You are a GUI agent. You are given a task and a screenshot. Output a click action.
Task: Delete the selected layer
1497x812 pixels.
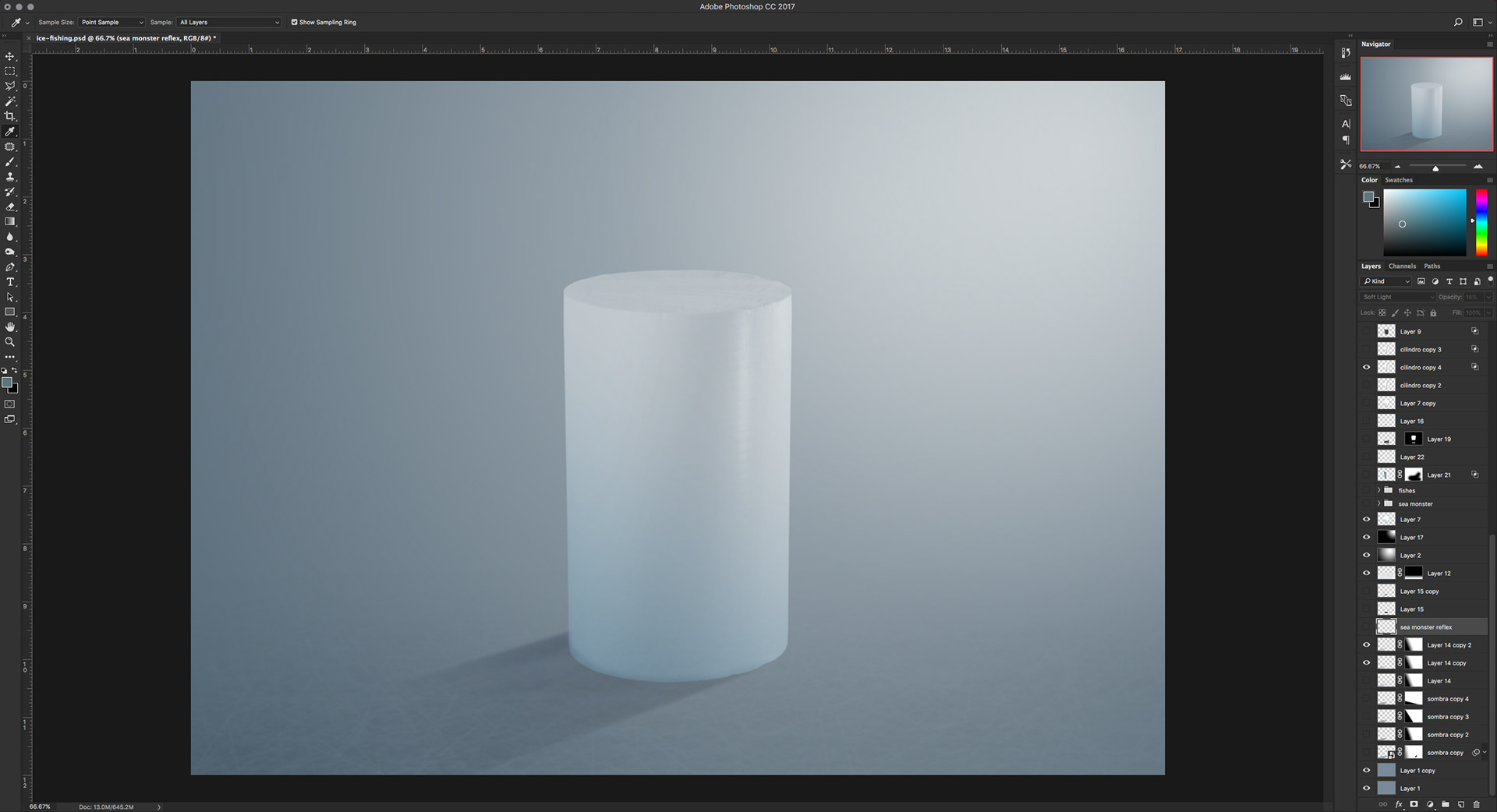coord(1476,804)
